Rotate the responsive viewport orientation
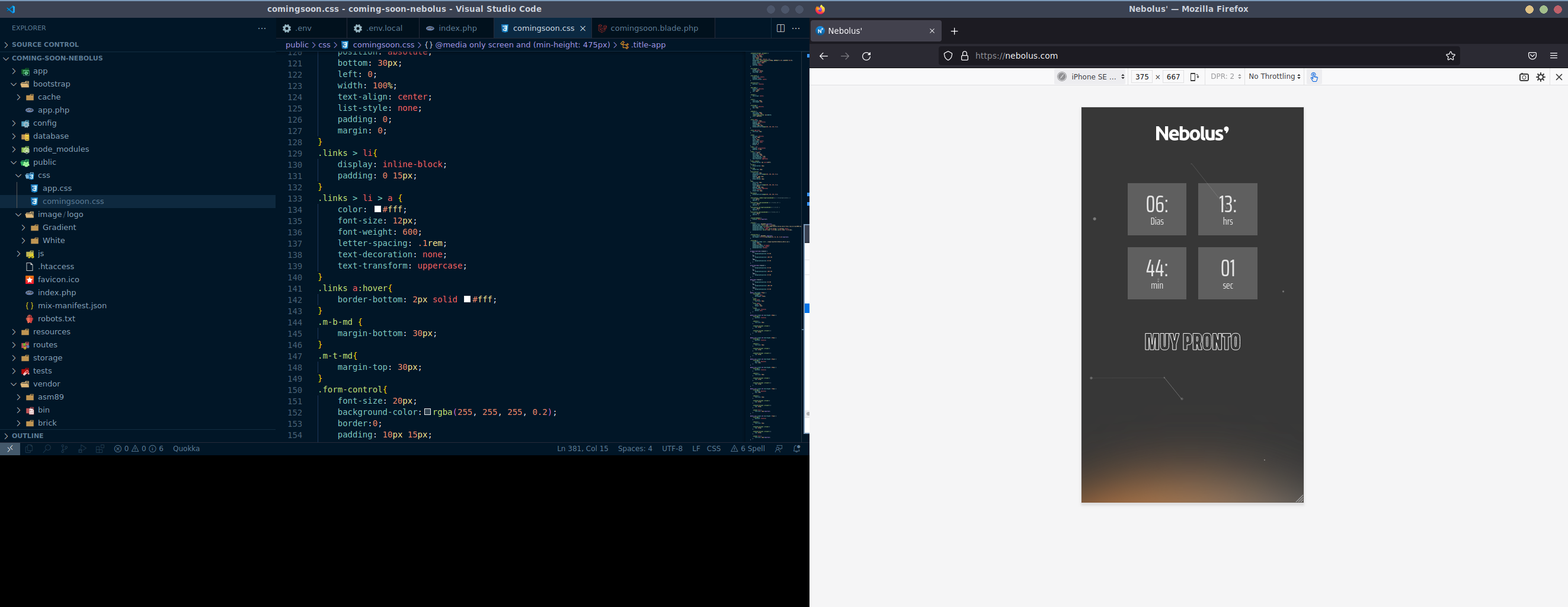 click(1194, 76)
